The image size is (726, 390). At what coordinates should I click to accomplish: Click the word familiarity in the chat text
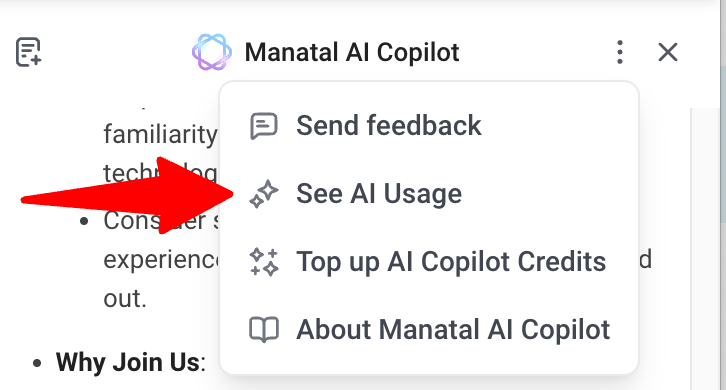coord(160,134)
